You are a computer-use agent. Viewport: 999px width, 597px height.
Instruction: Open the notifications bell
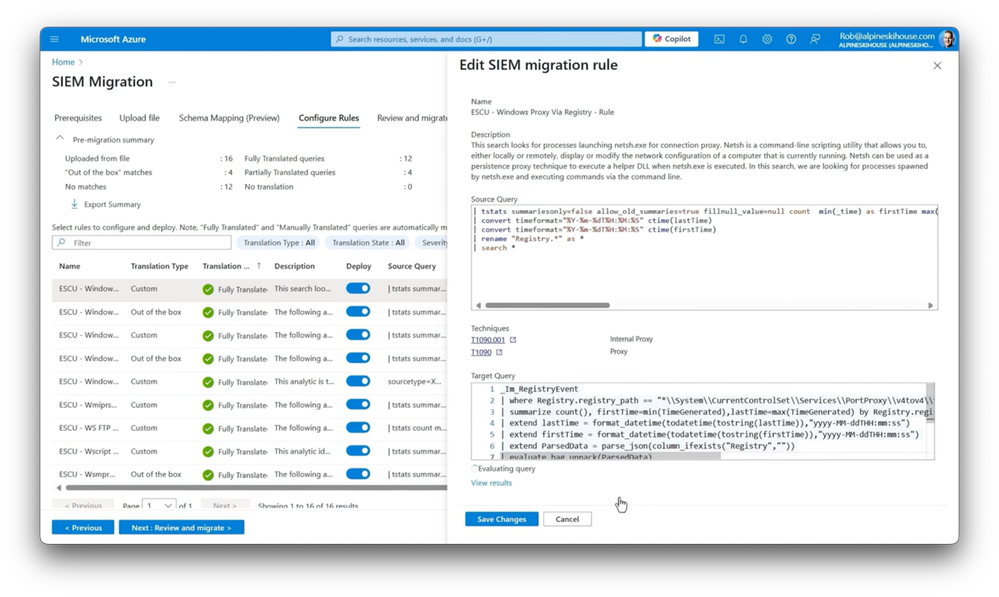pos(743,39)
